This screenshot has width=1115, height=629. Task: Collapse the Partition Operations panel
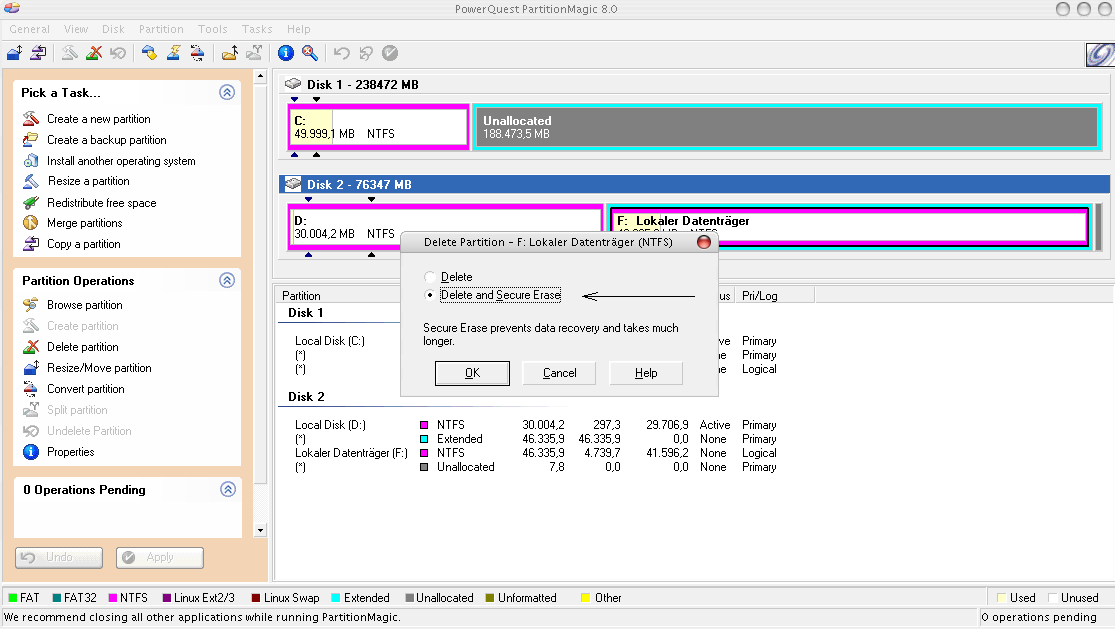click(x=227, y=280)
